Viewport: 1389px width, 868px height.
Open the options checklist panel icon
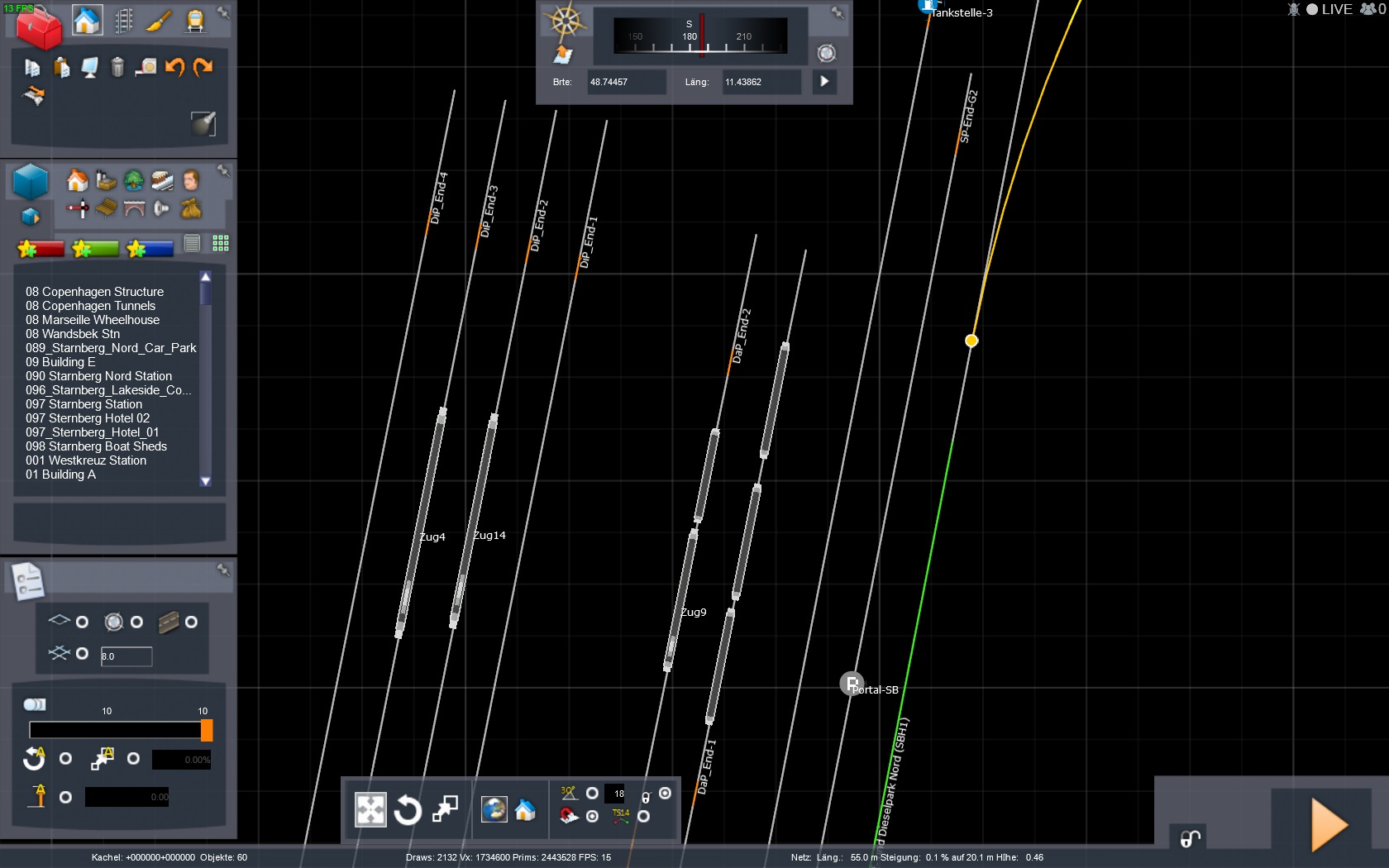27,580
